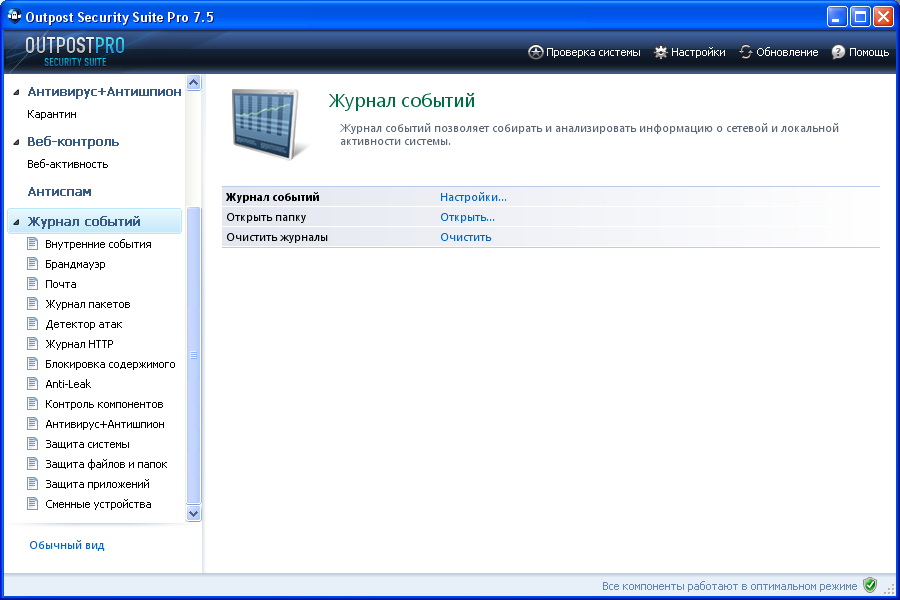
Task: Open Помощь in the top bar
Action: [860, 52]
